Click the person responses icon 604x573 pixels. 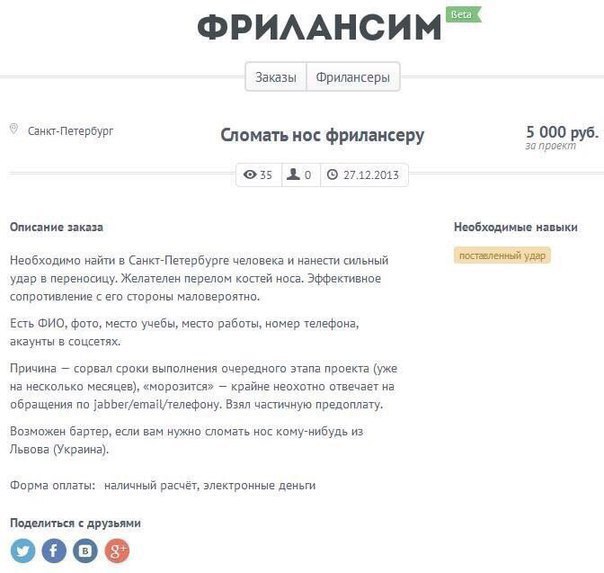(294, 175)
